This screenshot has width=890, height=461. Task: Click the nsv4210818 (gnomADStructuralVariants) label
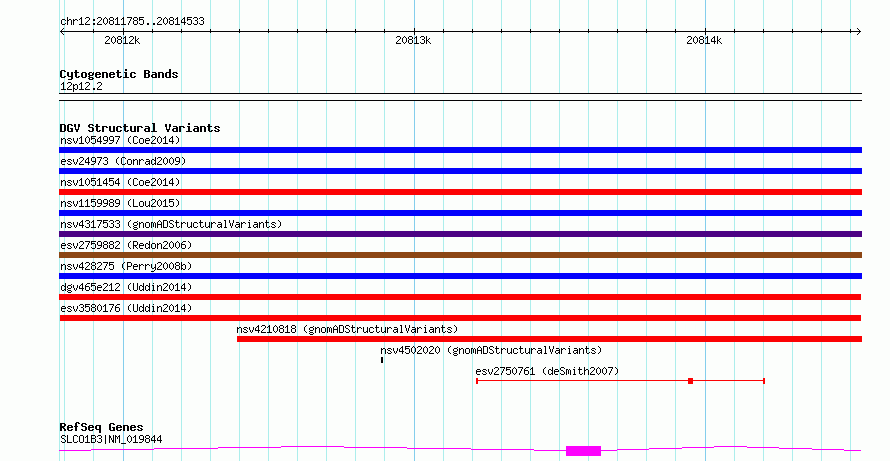(347, 329)
